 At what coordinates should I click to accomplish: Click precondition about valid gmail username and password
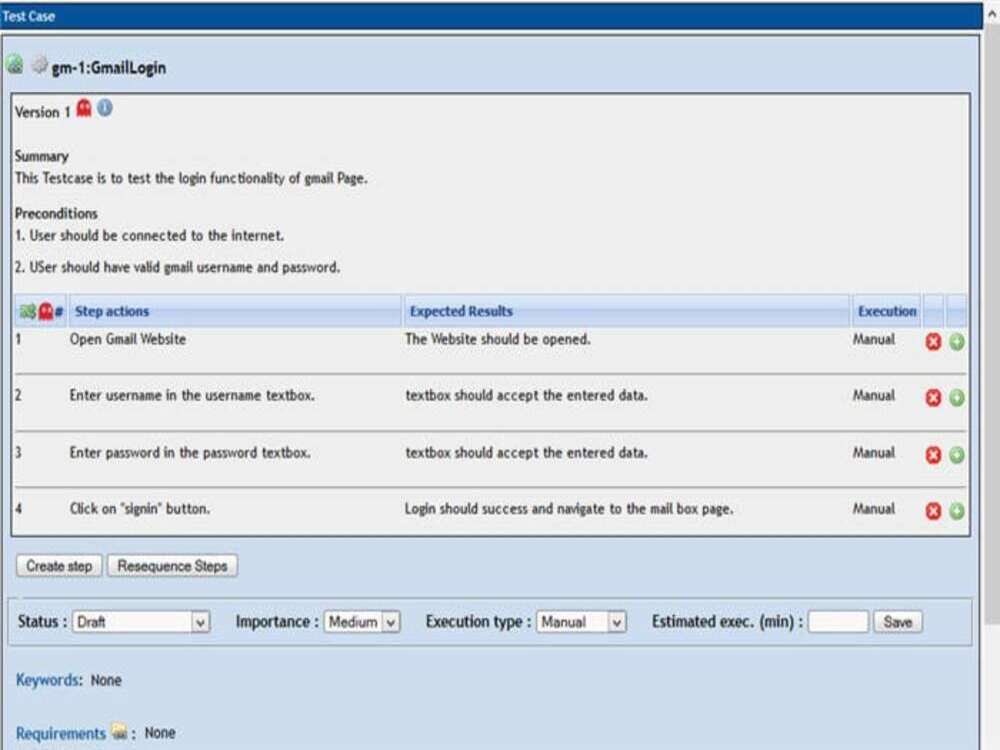click(177, 267)
